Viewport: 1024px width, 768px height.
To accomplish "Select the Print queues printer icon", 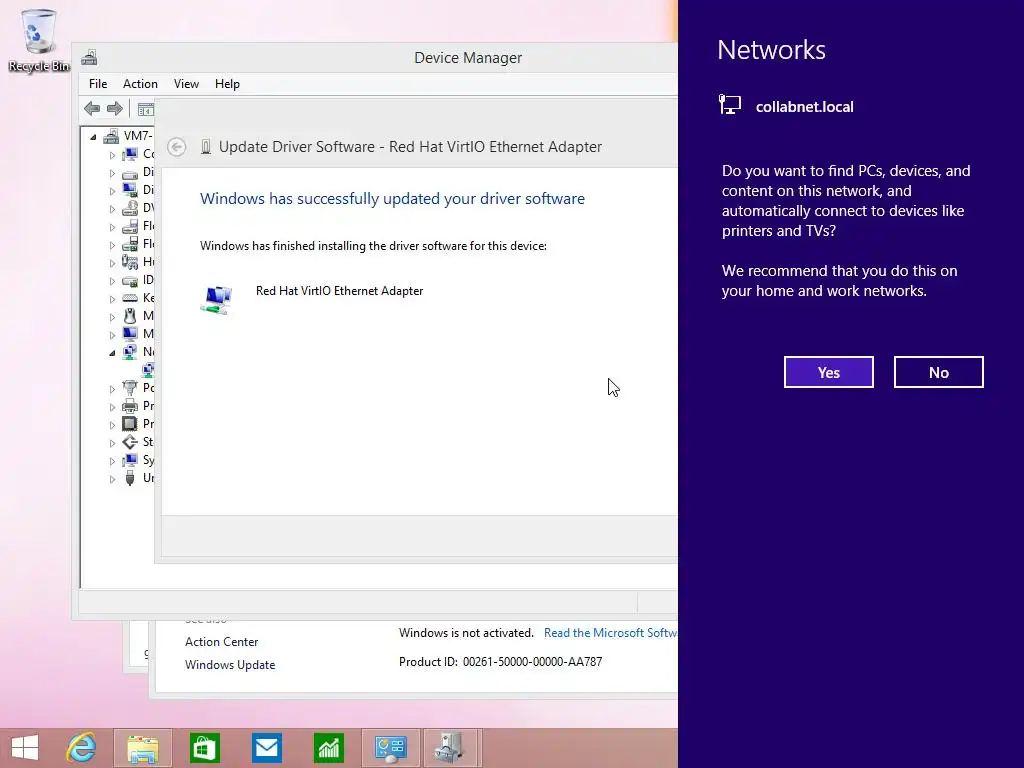I will coord(130,406).
